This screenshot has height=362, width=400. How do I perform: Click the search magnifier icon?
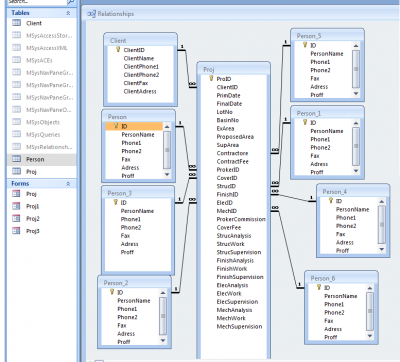(x=71, y=2)
